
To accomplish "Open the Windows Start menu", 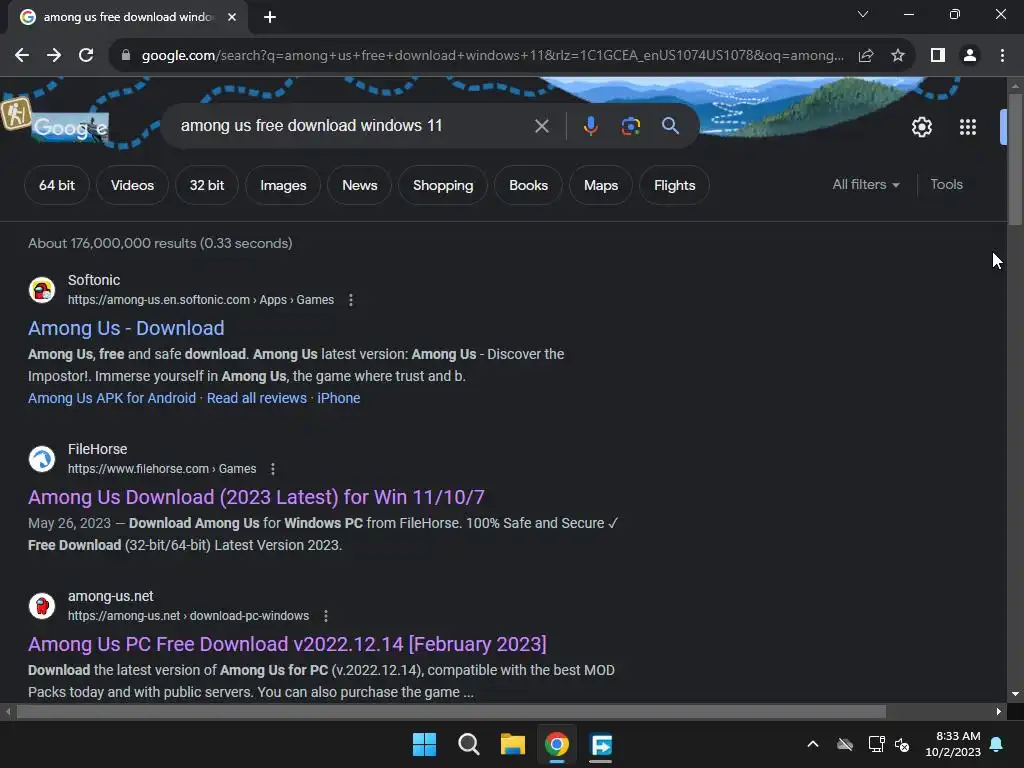I will point(424,744).
